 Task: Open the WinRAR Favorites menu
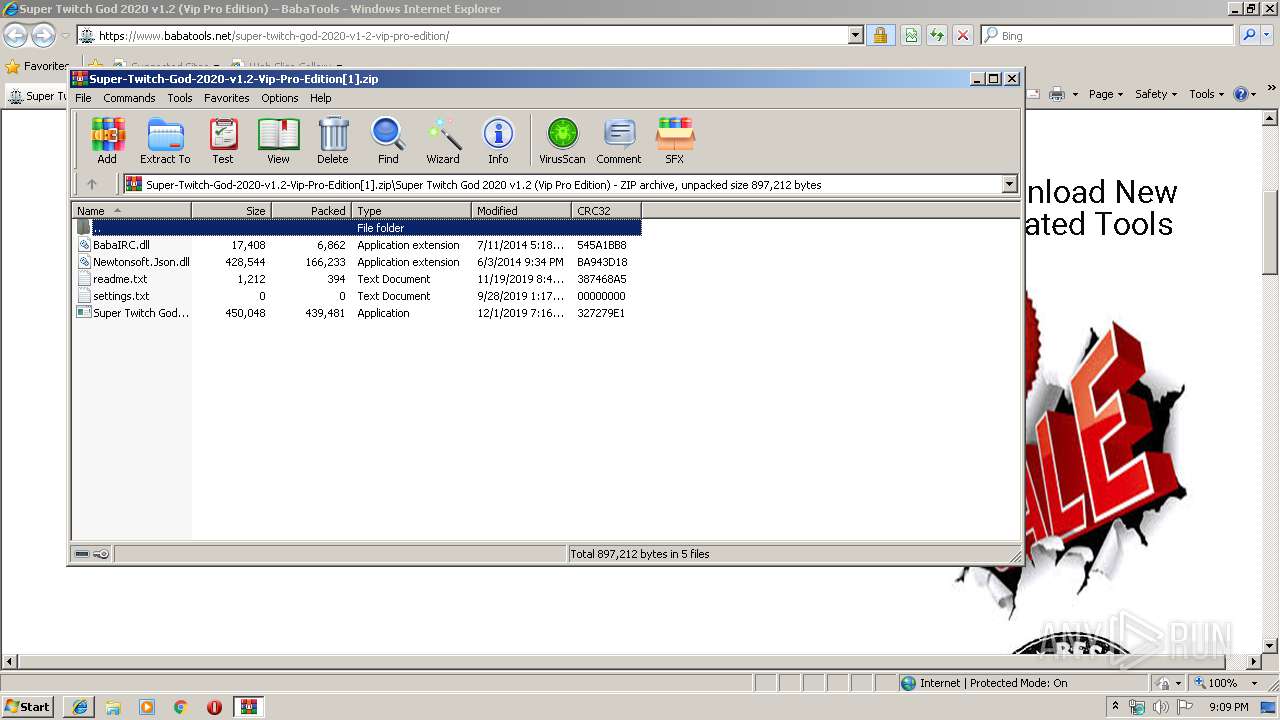point(227,98)
